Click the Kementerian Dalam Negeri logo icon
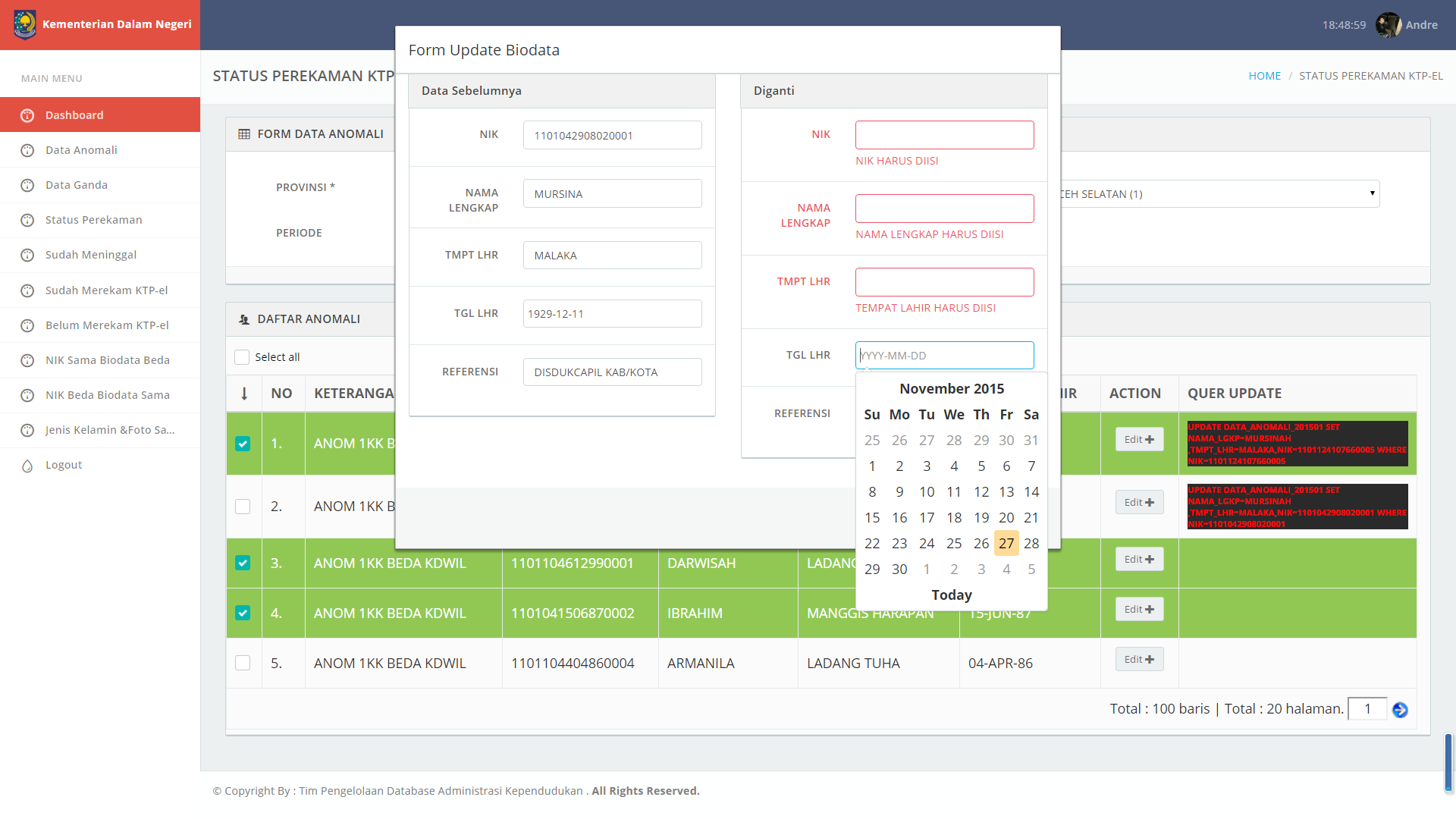The width and height of the screenshot is (1456, 819). (24, 24)
